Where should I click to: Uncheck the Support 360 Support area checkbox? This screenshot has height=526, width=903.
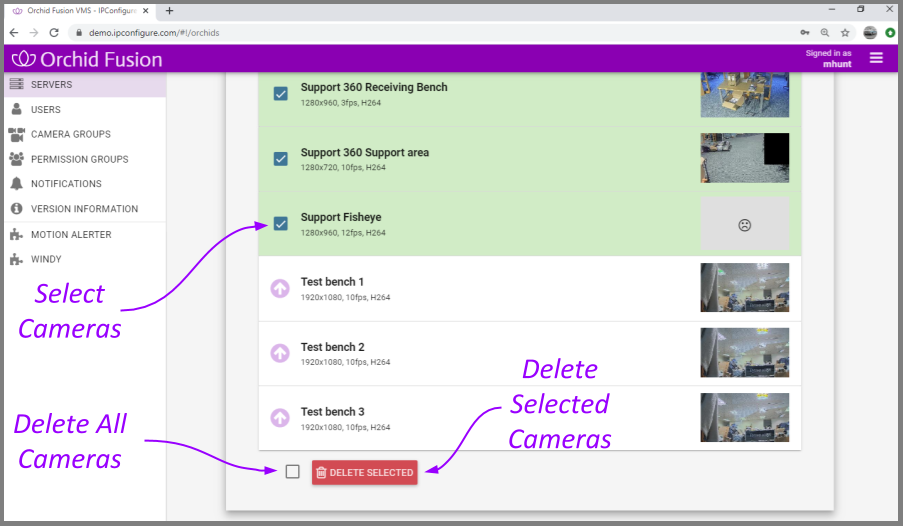pos(280,158)
